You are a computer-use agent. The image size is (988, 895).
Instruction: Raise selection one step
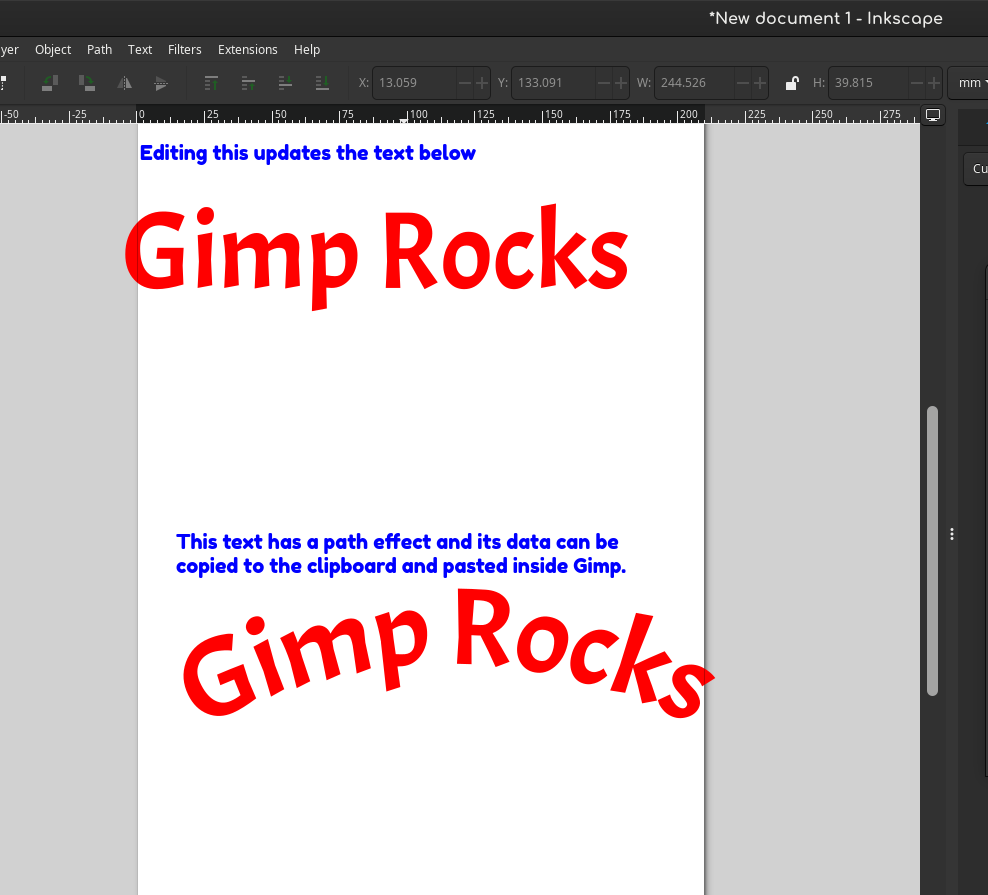(248, 83)
